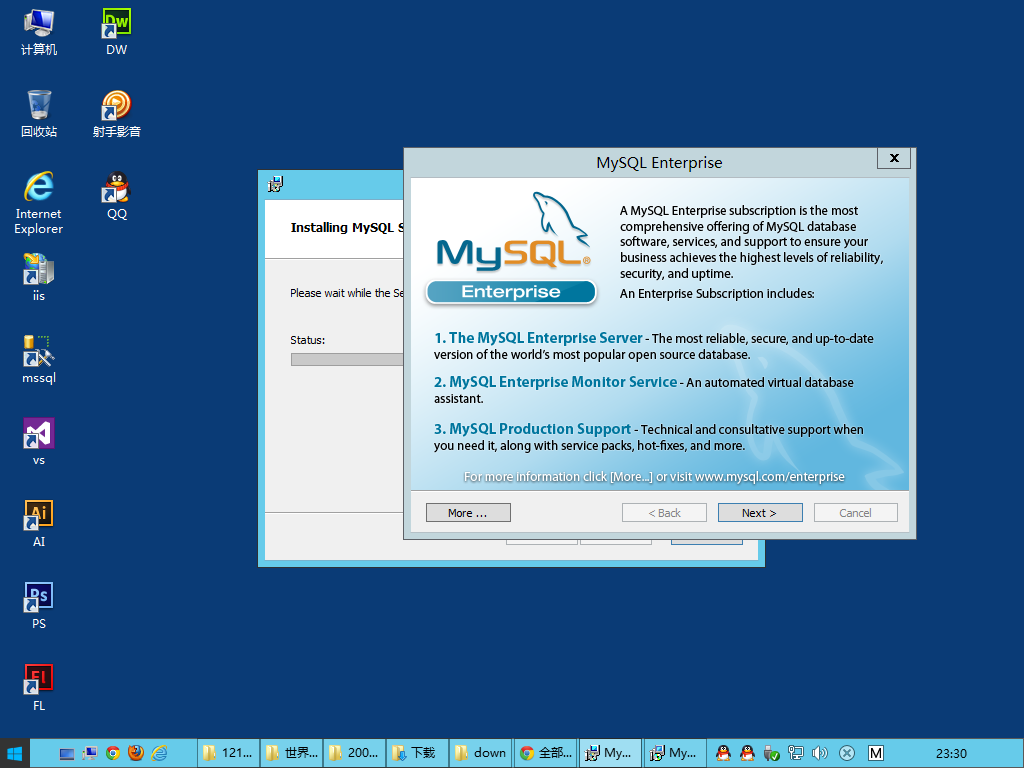The image size is (1024, 768).
Task: Launch the vs Visual Studio shortcut
Action: point(39,442)
